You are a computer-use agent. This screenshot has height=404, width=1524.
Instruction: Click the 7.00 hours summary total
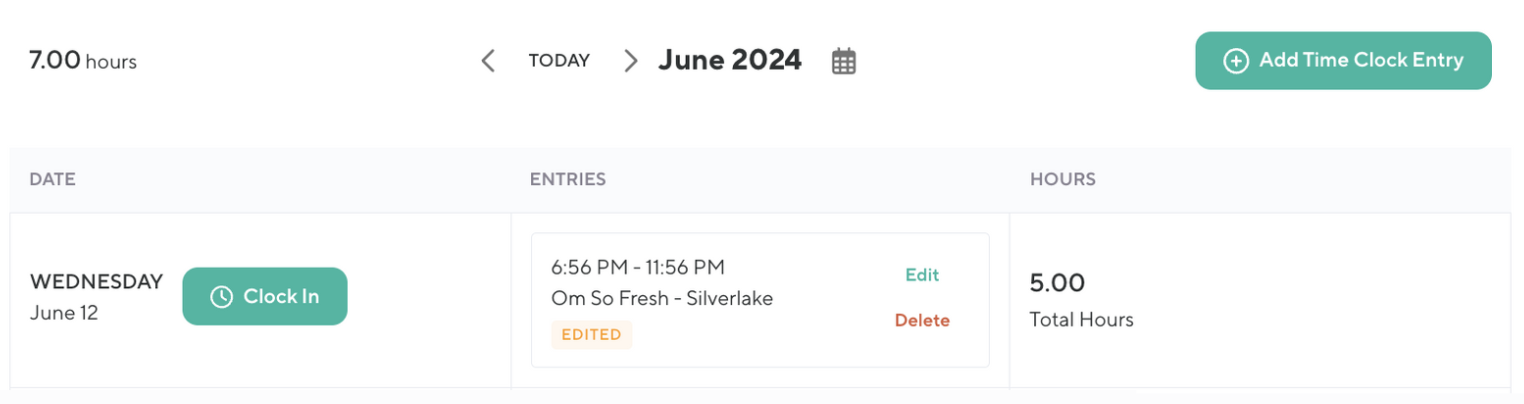[82, 61]
